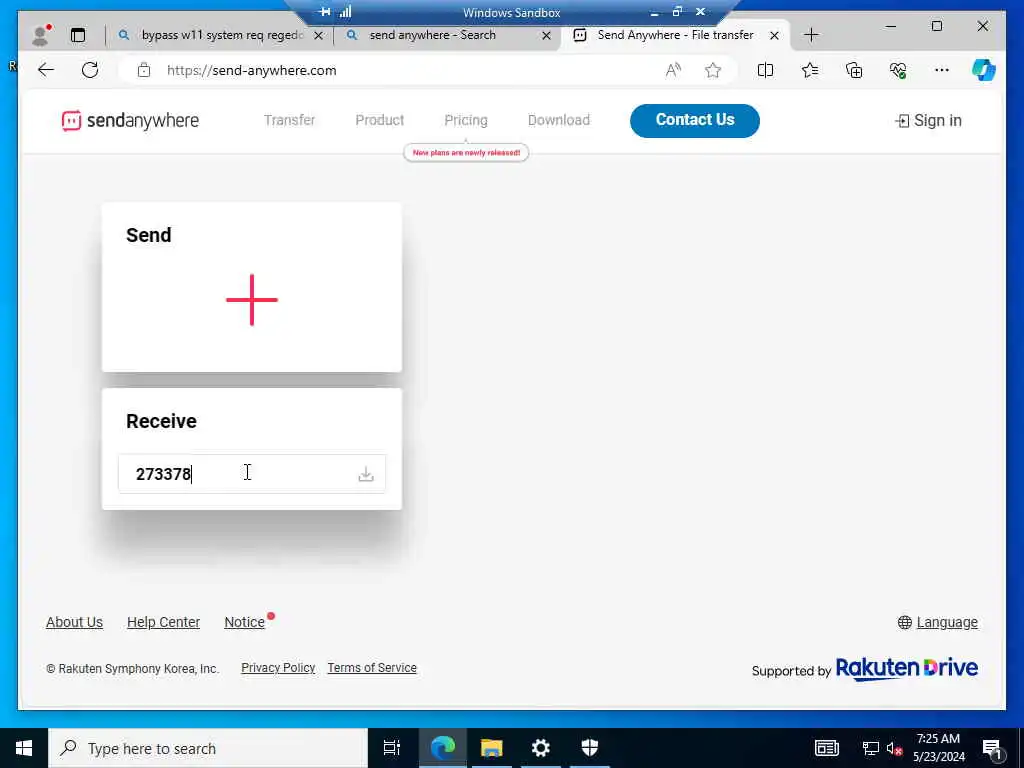Close the bypass w11 system req tab
The height and width of the screenshot is (768, 1024).
coord(319,35)
